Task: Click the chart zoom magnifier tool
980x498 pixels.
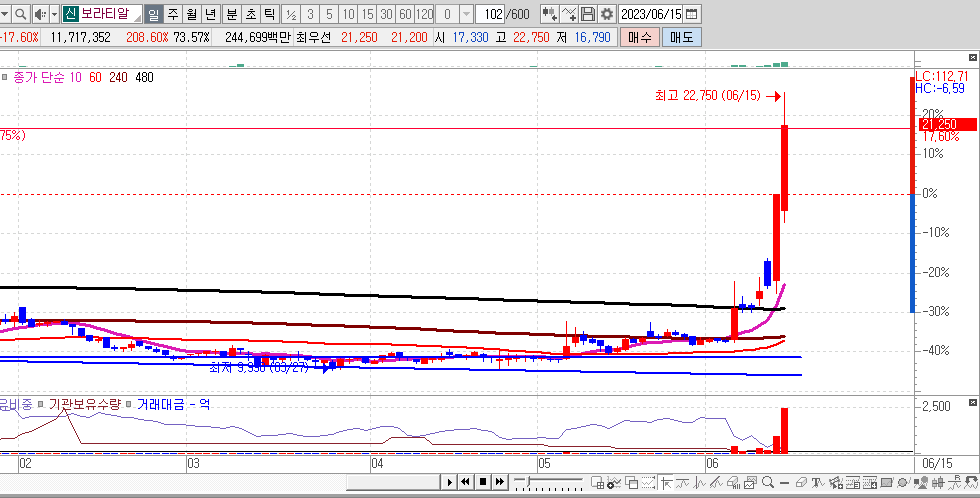Action: pos(768,482)
